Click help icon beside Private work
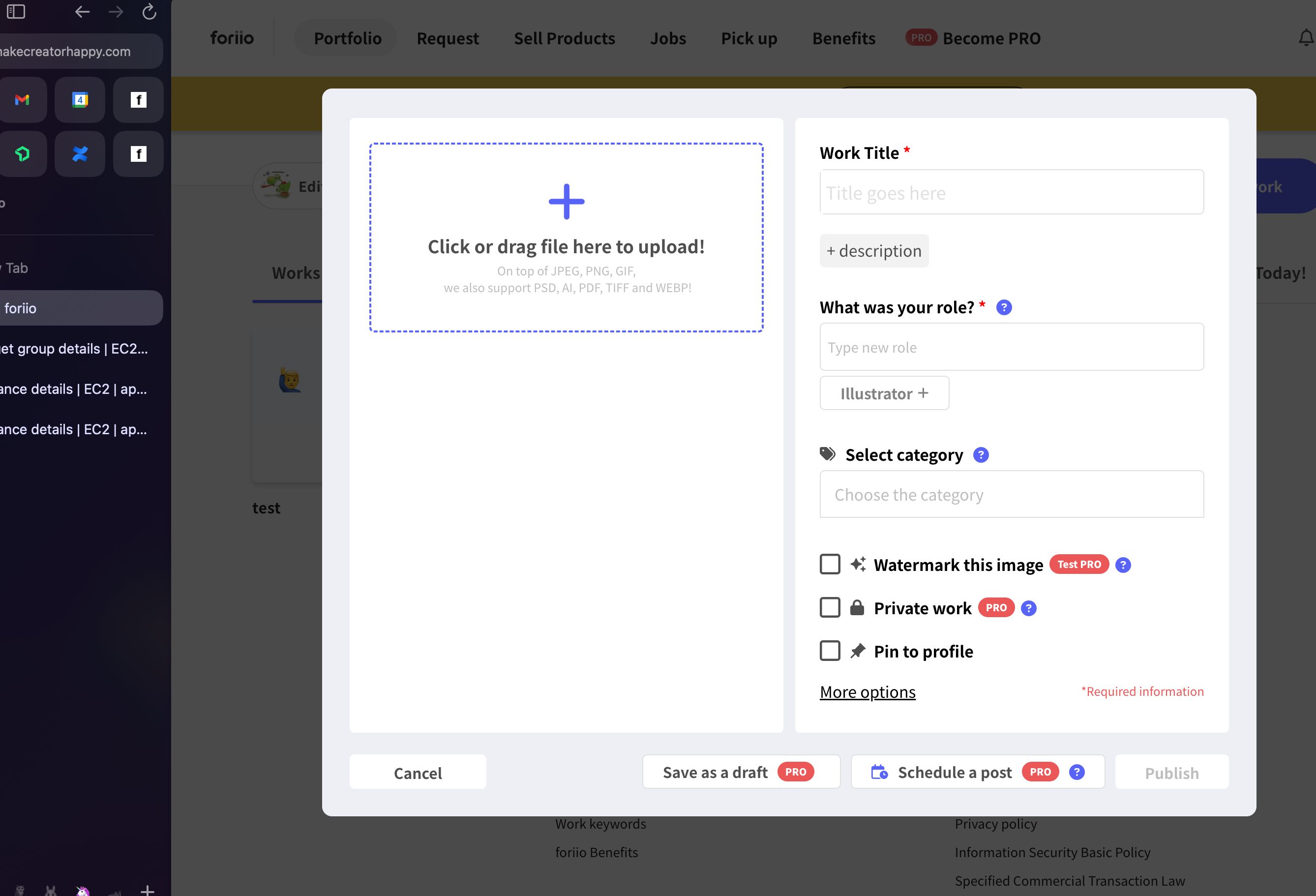Screen dimensions: 1316x896 point(1028,608)
